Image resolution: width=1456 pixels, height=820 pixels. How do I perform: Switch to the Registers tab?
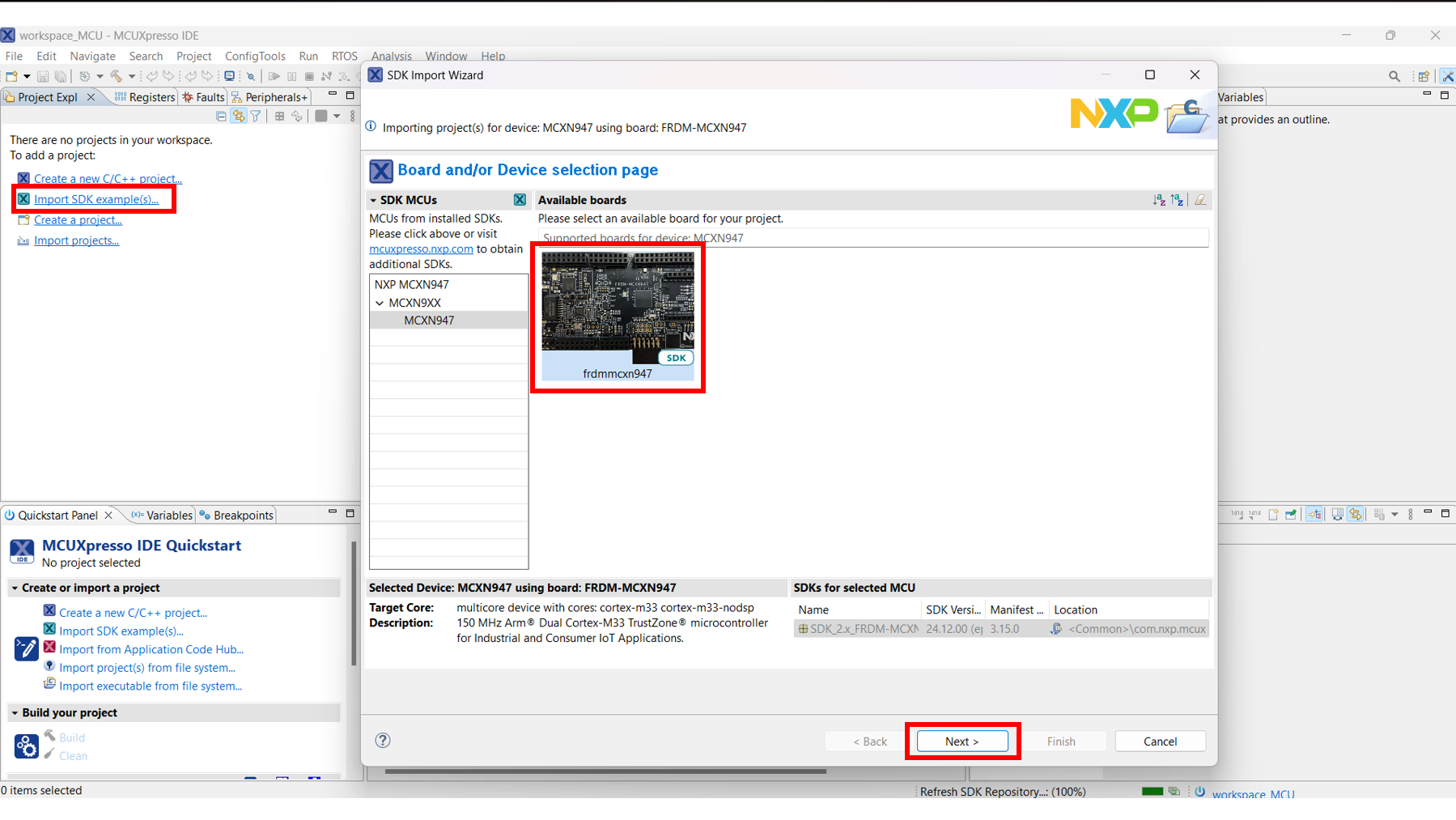145,97
